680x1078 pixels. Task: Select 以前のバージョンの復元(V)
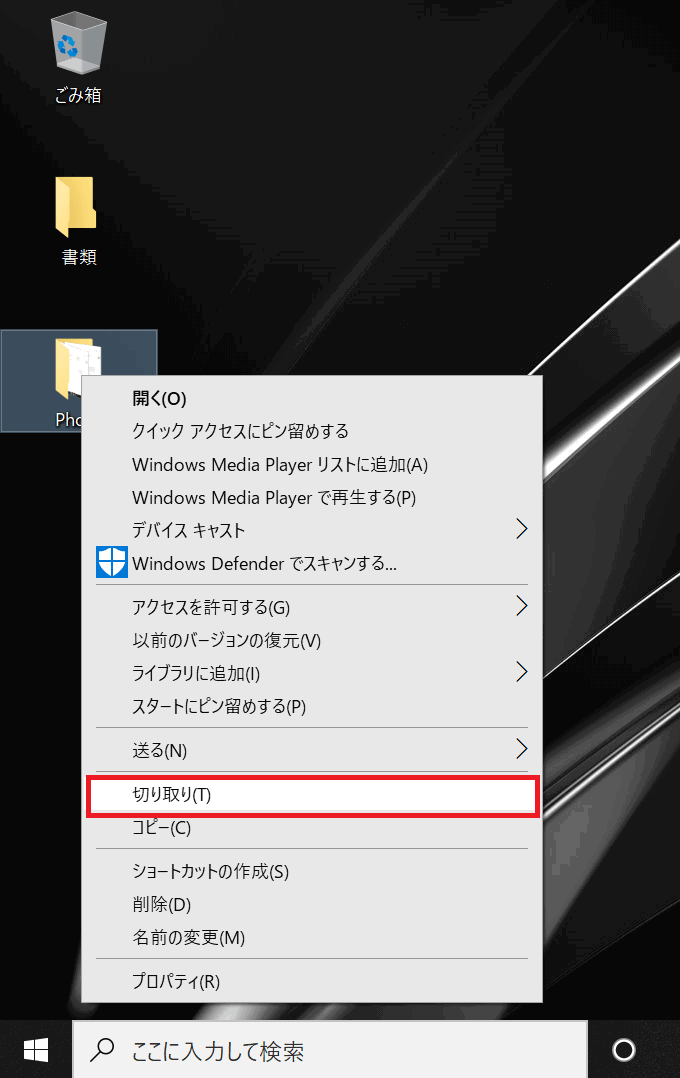(312, 640)
